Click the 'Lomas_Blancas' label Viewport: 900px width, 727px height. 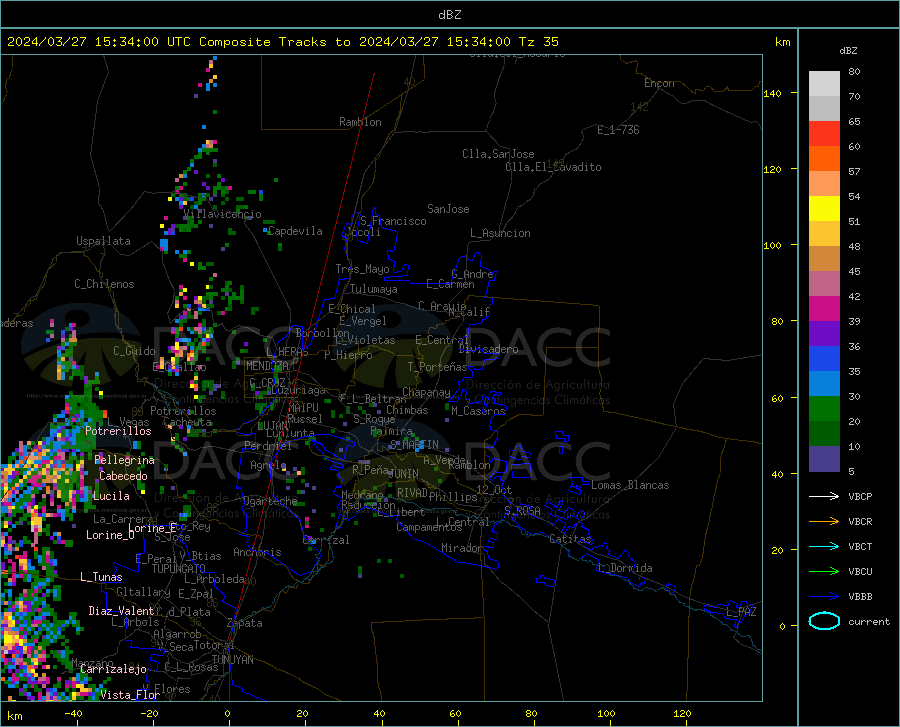tap(630, 485)
